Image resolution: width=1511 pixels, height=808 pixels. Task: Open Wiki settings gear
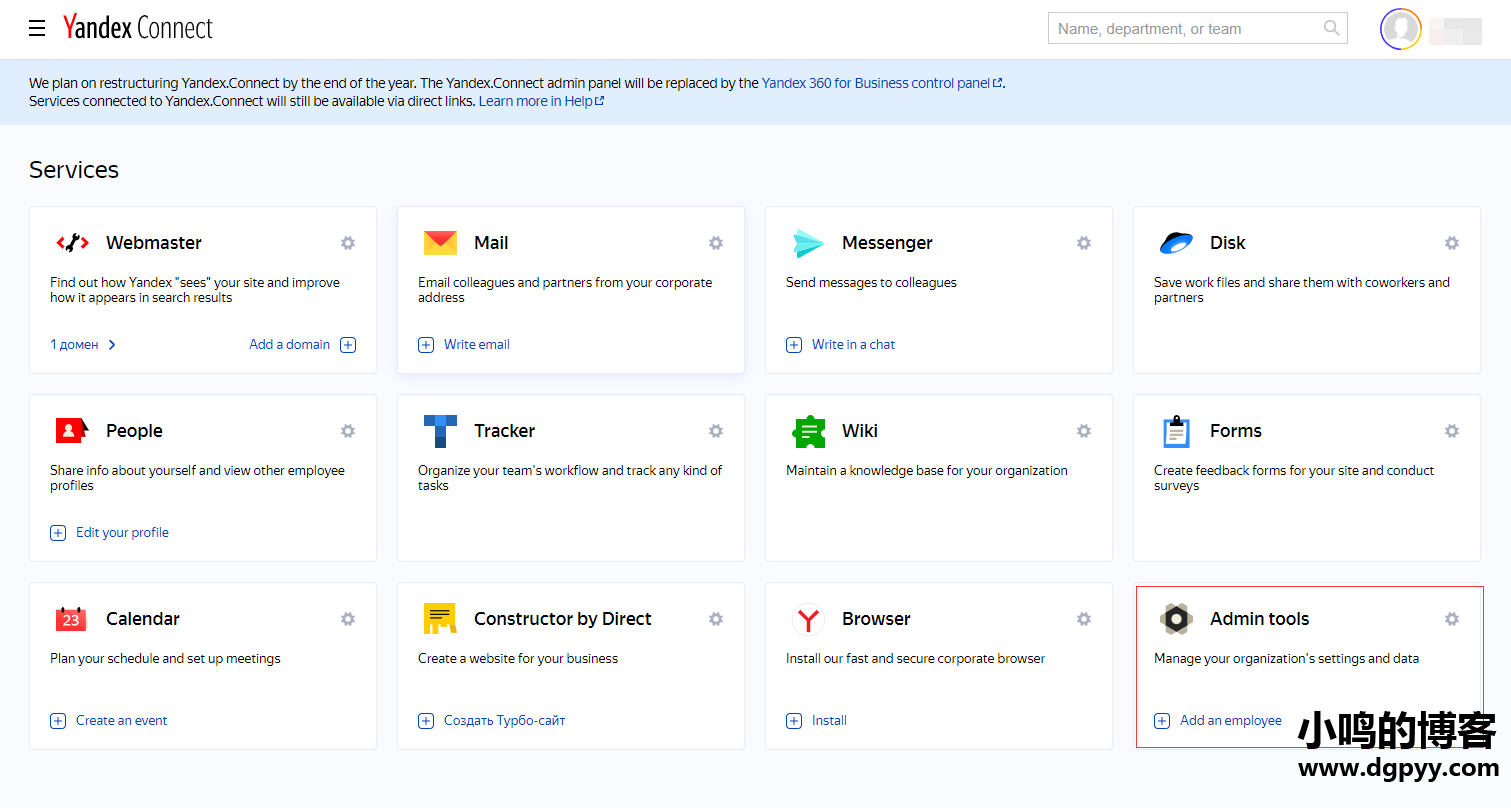click(1084, 431)
